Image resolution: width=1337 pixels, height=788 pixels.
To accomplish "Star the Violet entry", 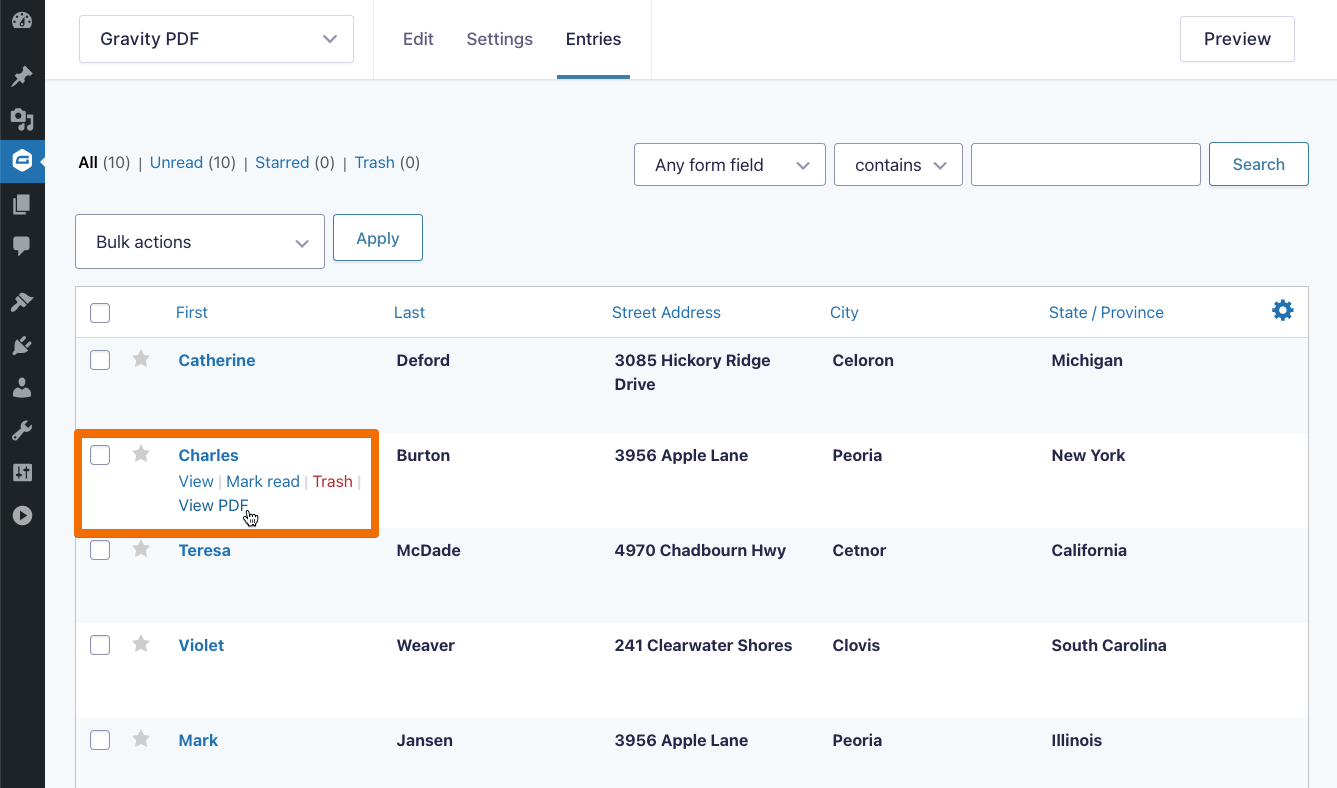I will tap(141, 644).
